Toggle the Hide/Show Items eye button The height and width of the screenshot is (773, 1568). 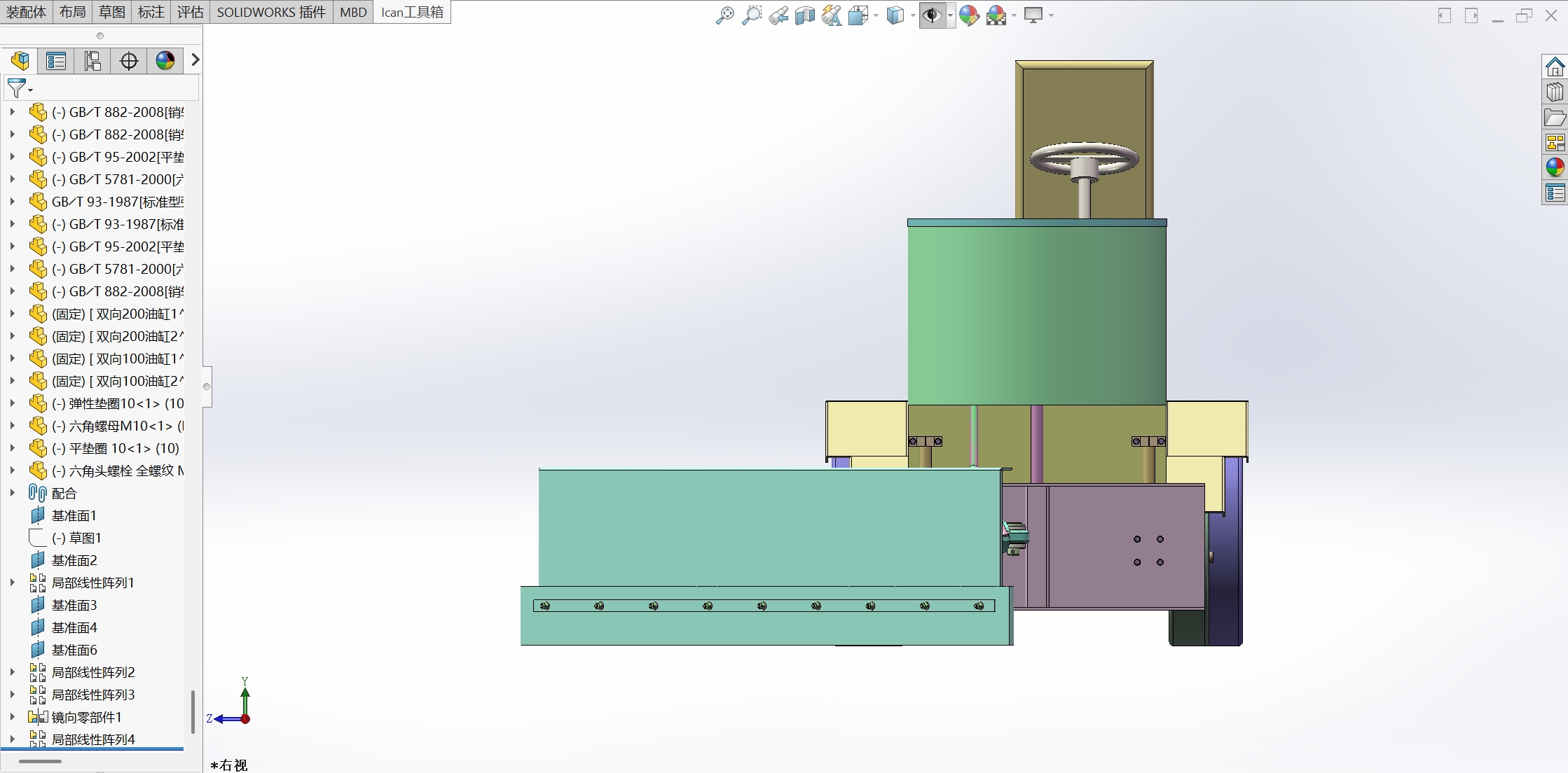(x=931, y=15)
